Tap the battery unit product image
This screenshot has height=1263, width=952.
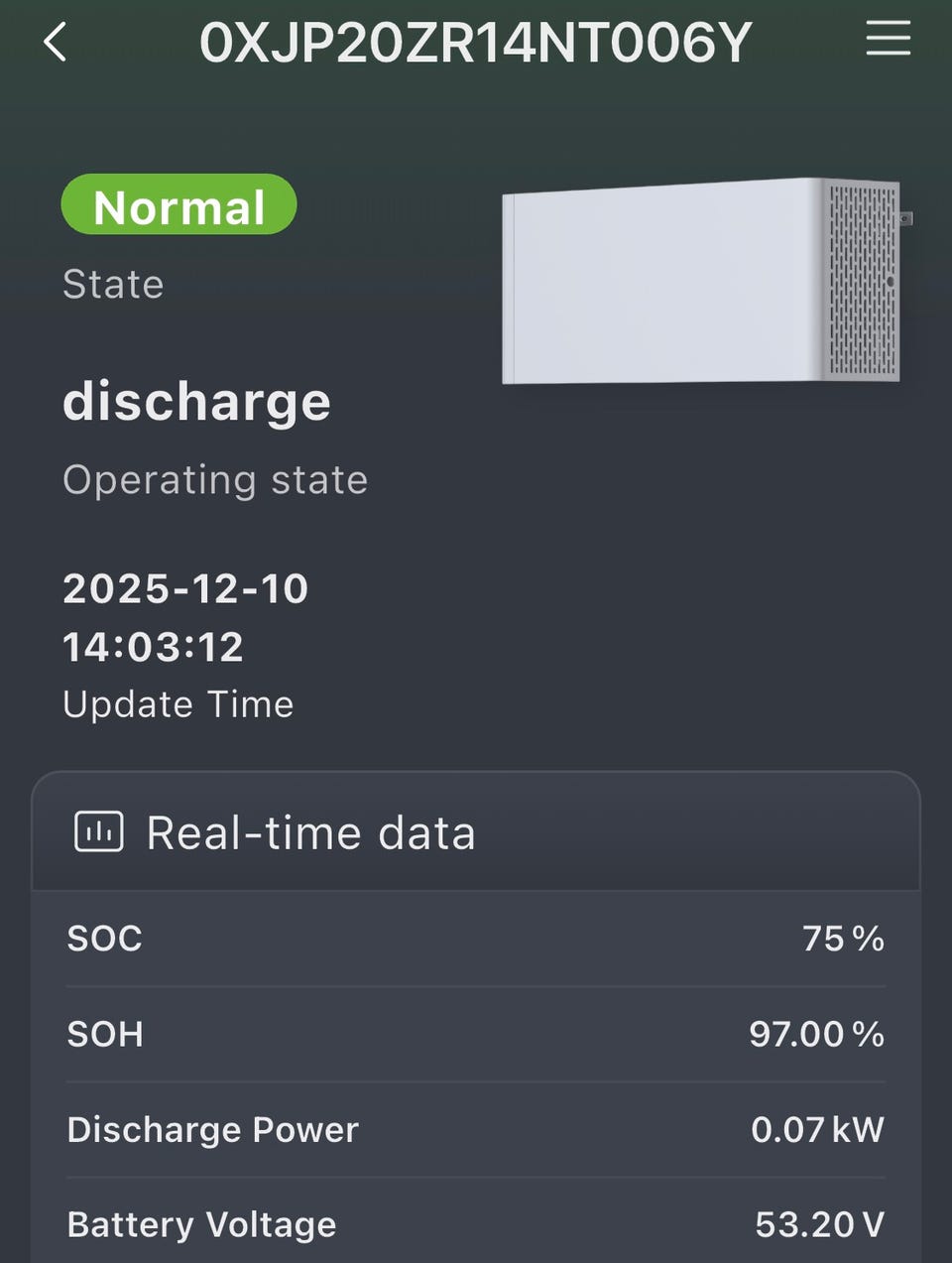705,281
